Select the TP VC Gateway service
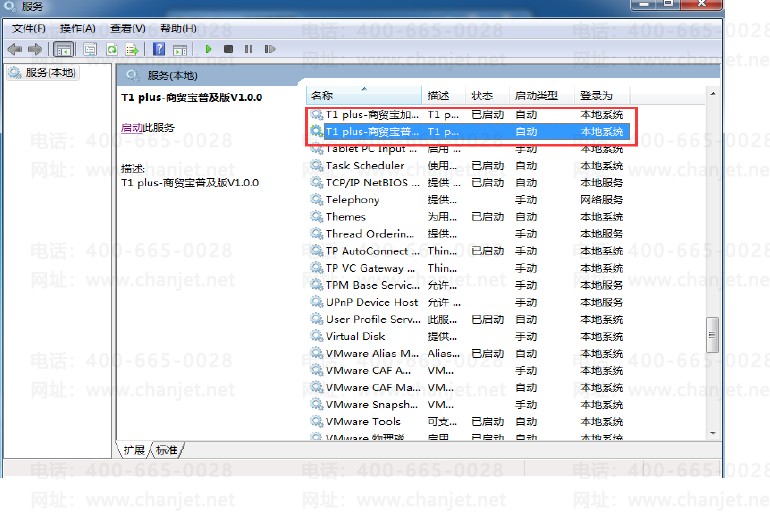 [469, 268]
